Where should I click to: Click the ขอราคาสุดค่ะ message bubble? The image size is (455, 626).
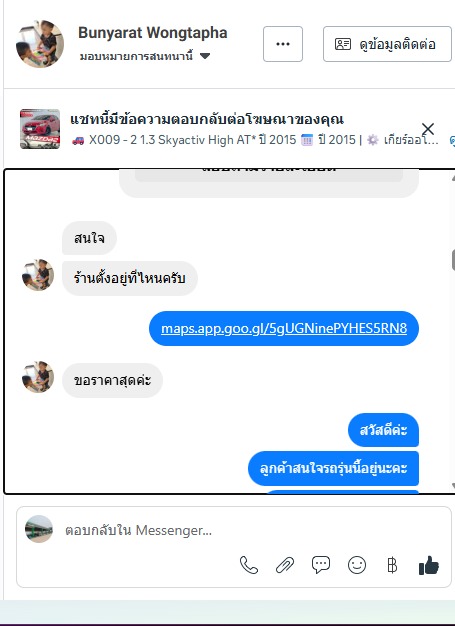(x=113, y=380)
